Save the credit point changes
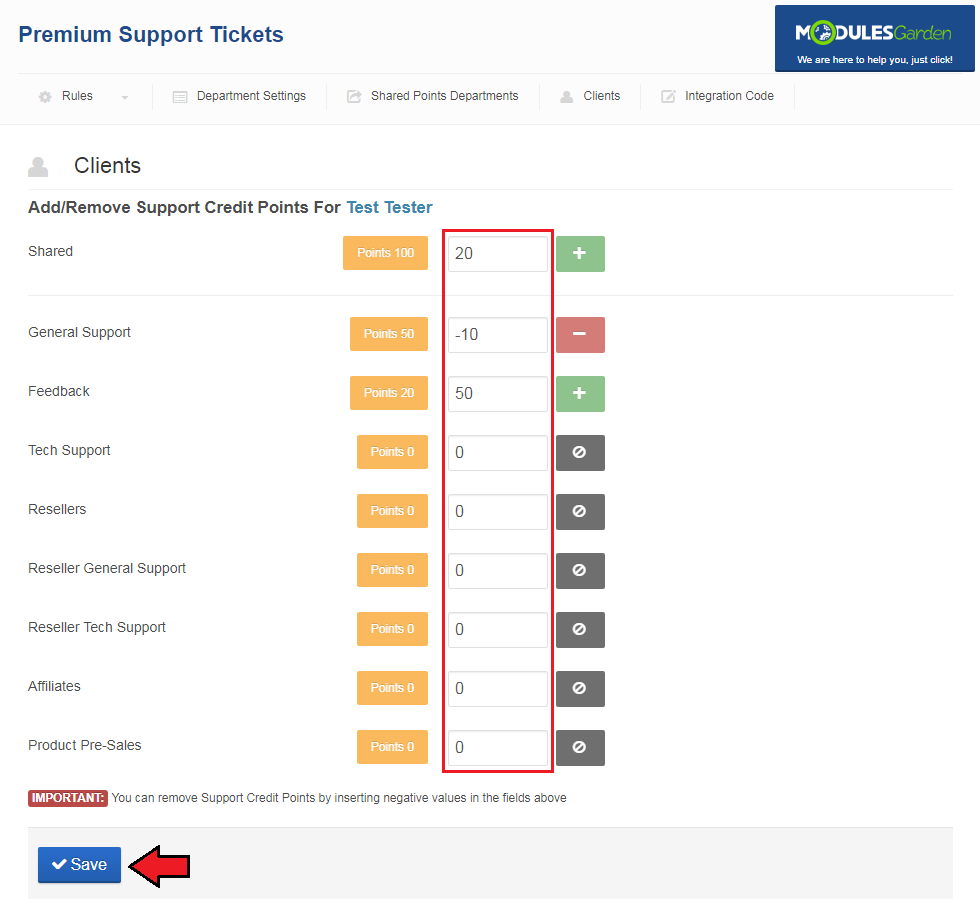This screenshot has width=980, height=905. coord(79,864)
